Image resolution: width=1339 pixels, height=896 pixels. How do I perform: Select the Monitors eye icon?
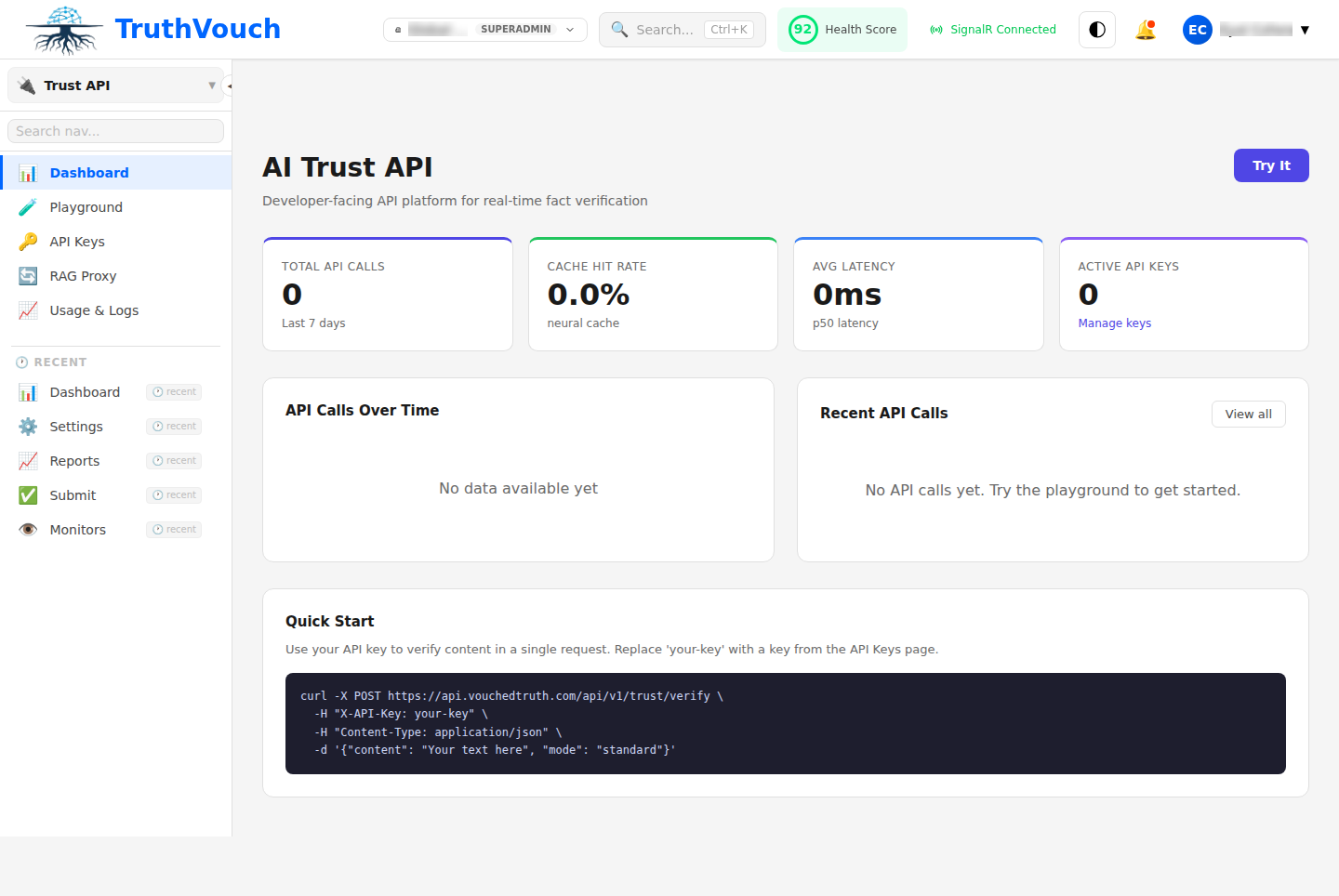28,529
